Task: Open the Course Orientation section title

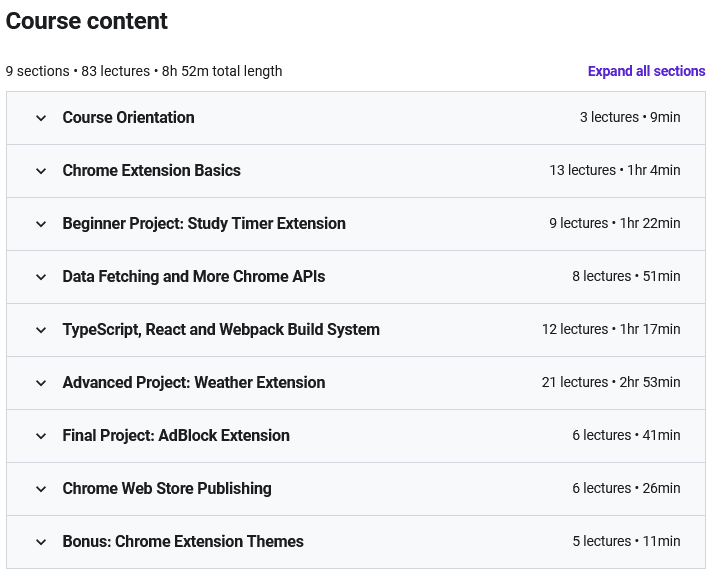Action: pos(129,117)
